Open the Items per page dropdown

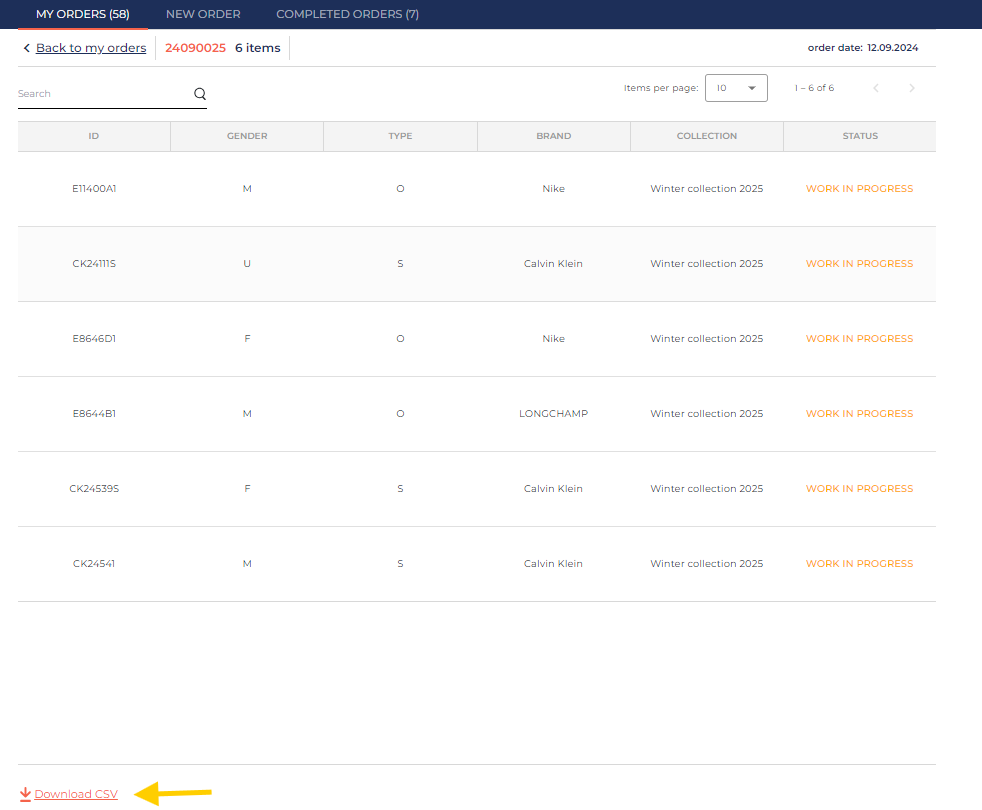point(736,88)
